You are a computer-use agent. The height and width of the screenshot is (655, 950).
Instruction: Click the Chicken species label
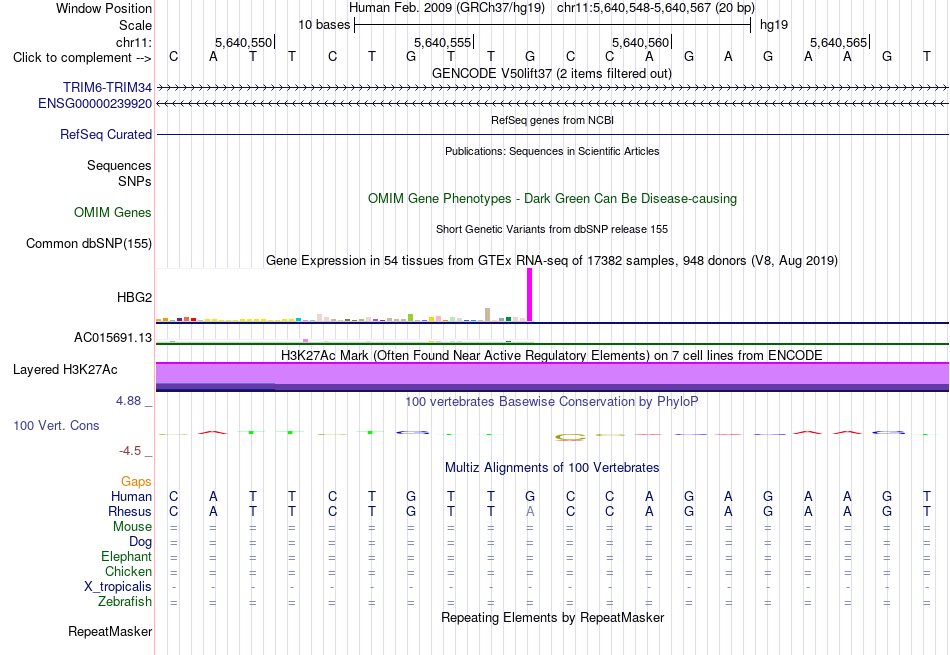(x=128, y=571)
